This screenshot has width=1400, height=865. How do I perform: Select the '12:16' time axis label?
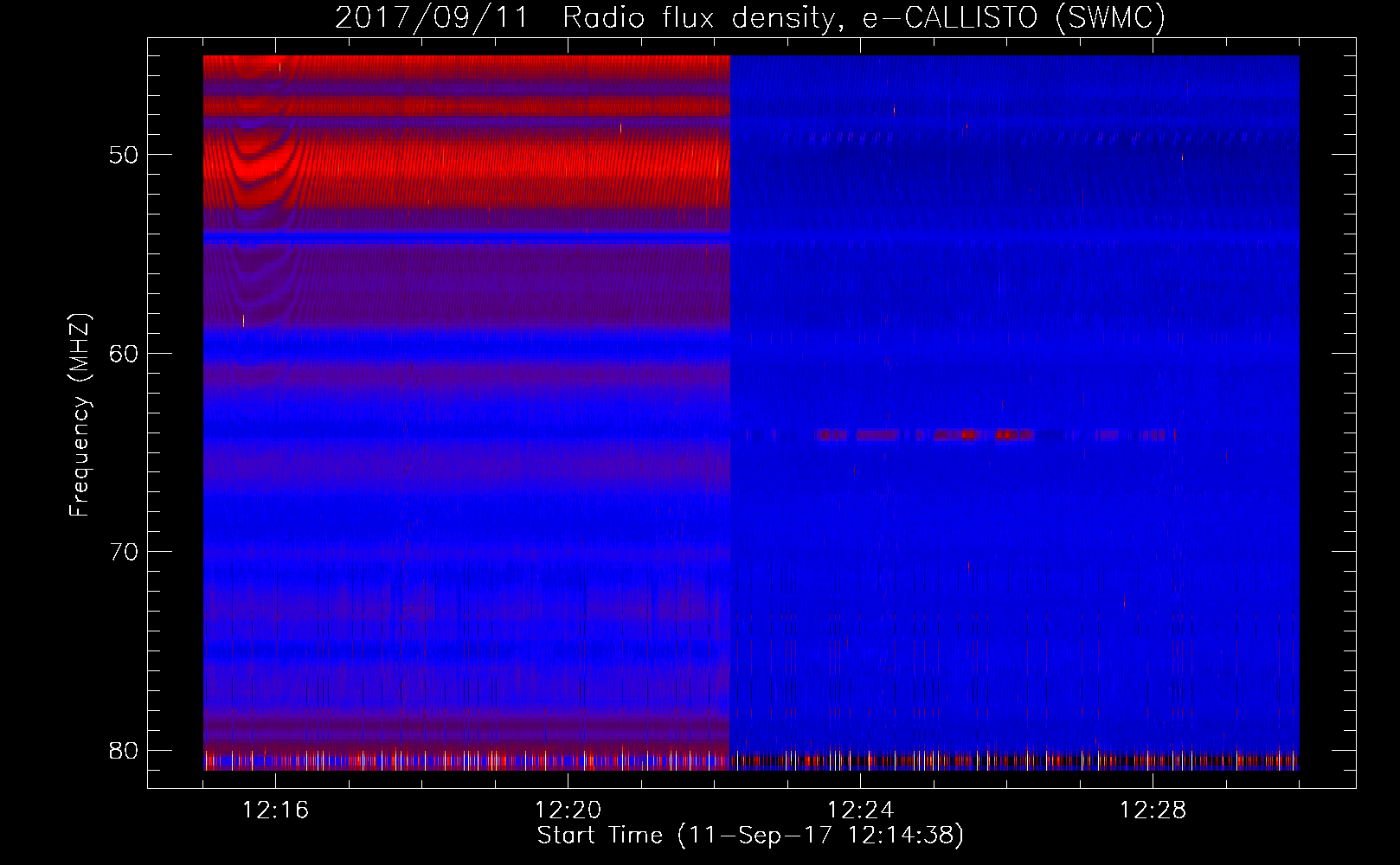(275, 811)
